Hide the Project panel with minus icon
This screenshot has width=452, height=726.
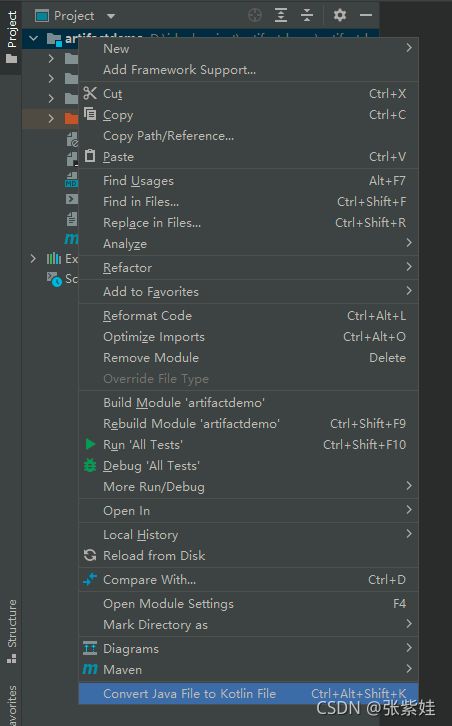(366, 15)
